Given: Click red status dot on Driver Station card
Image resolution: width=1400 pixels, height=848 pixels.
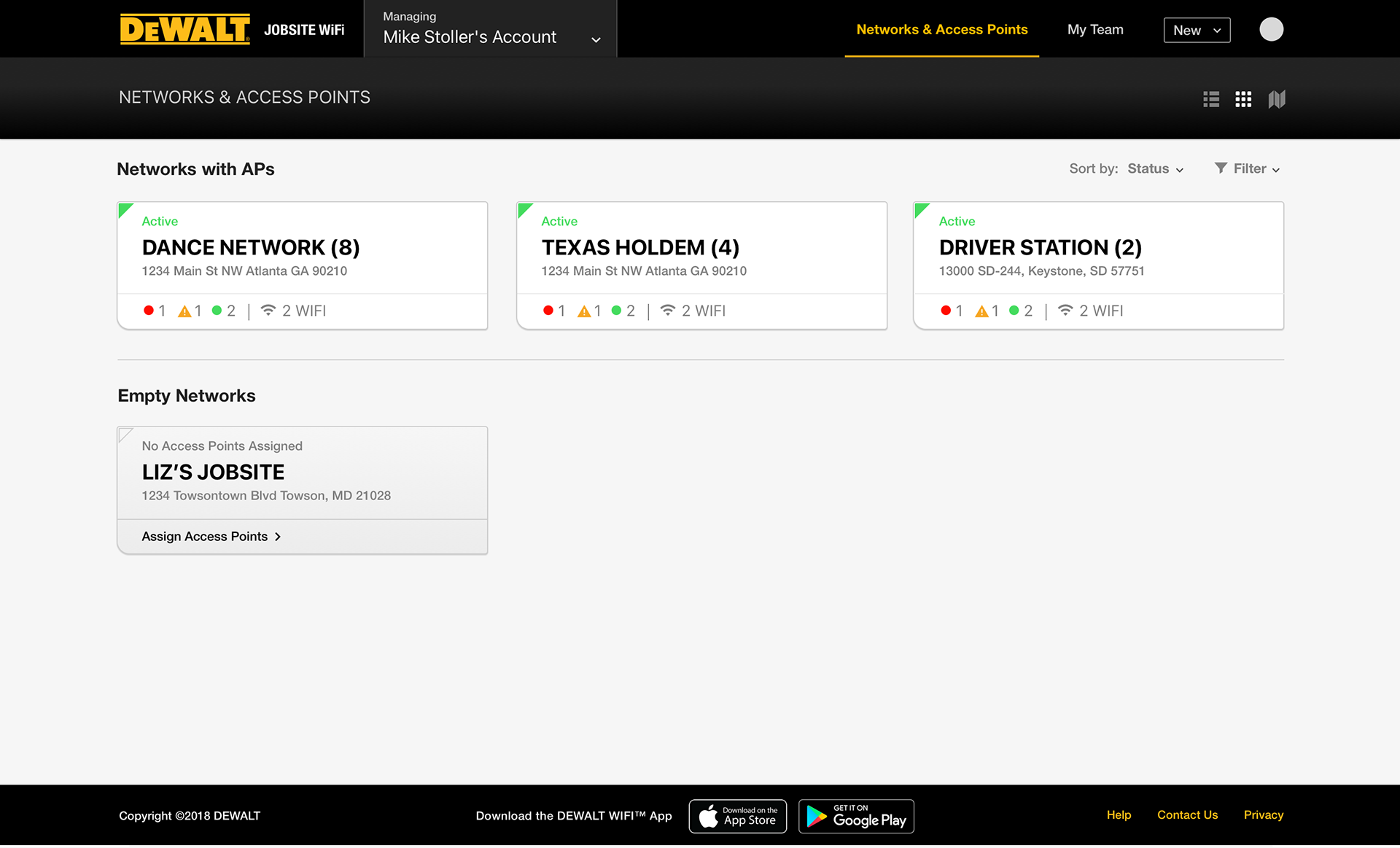Looking at the screenshot, I should pos(946,311).
